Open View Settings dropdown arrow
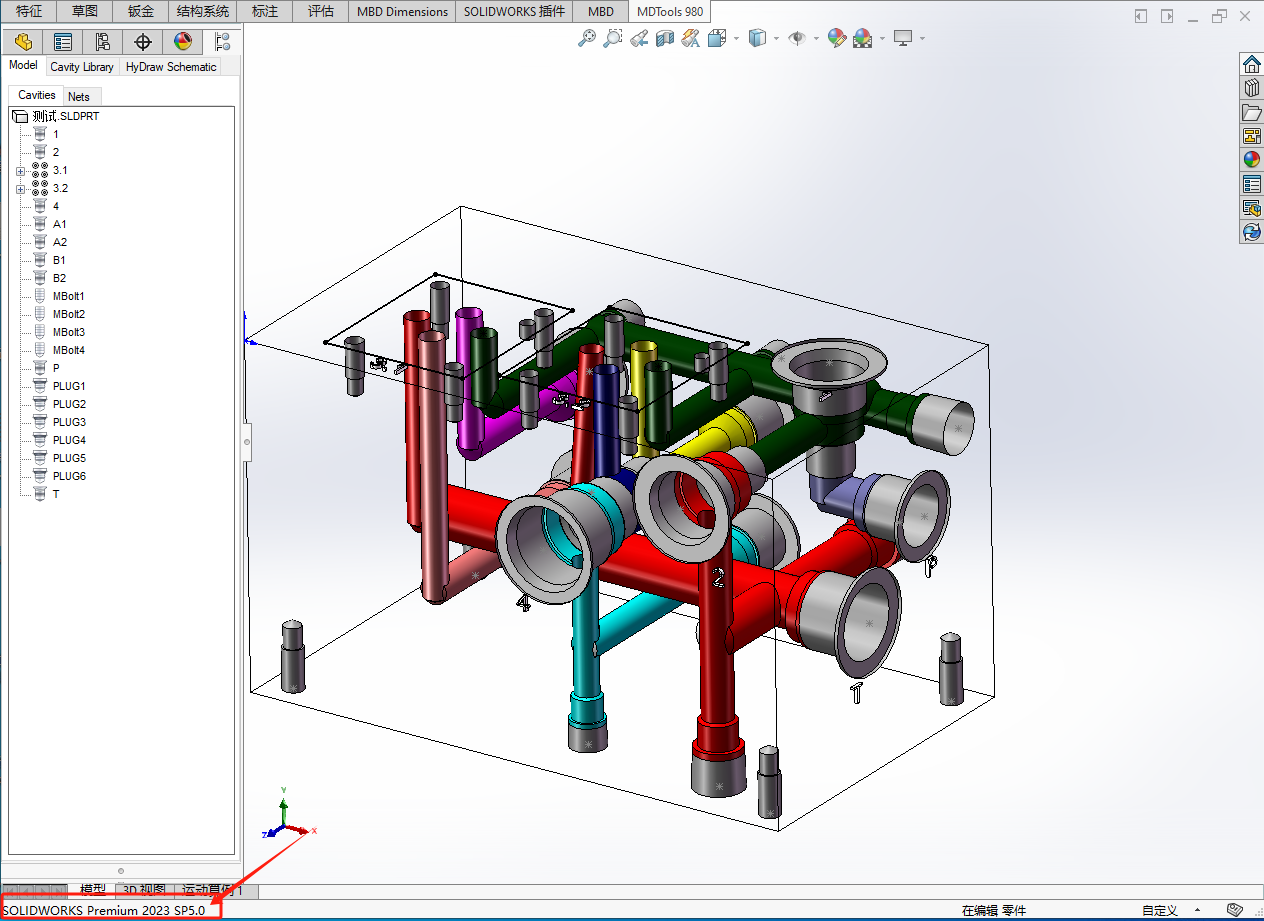Screen dimensions: 1264x921 (x=922, y=39)
